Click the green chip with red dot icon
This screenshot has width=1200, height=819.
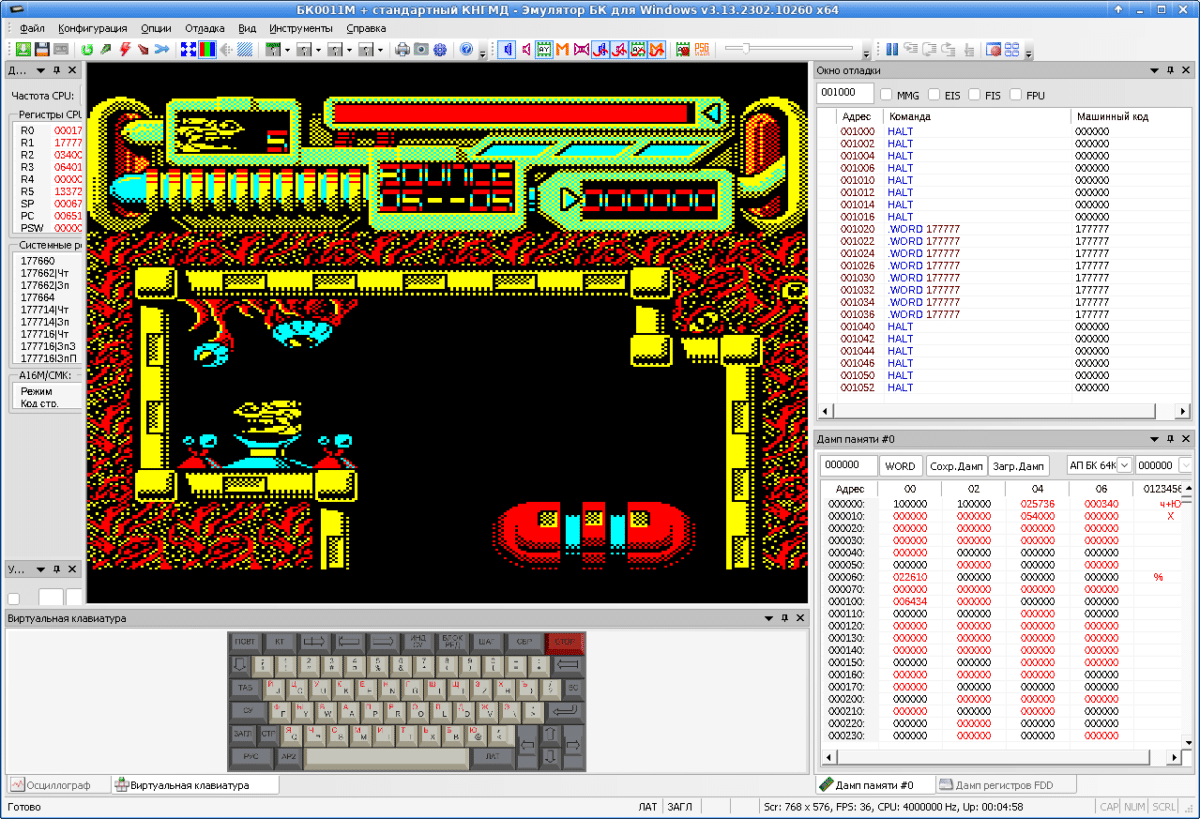click(x=684, y=49)
